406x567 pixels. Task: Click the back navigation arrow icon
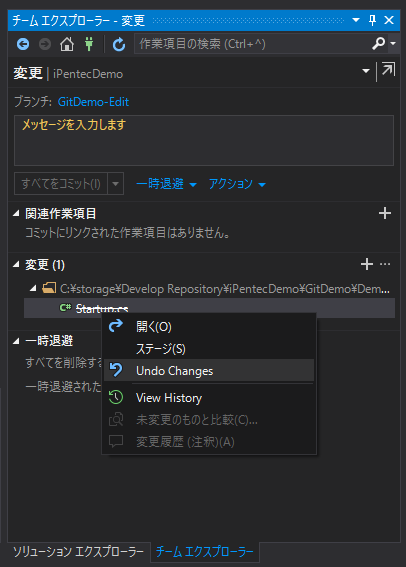pos(23,44)
